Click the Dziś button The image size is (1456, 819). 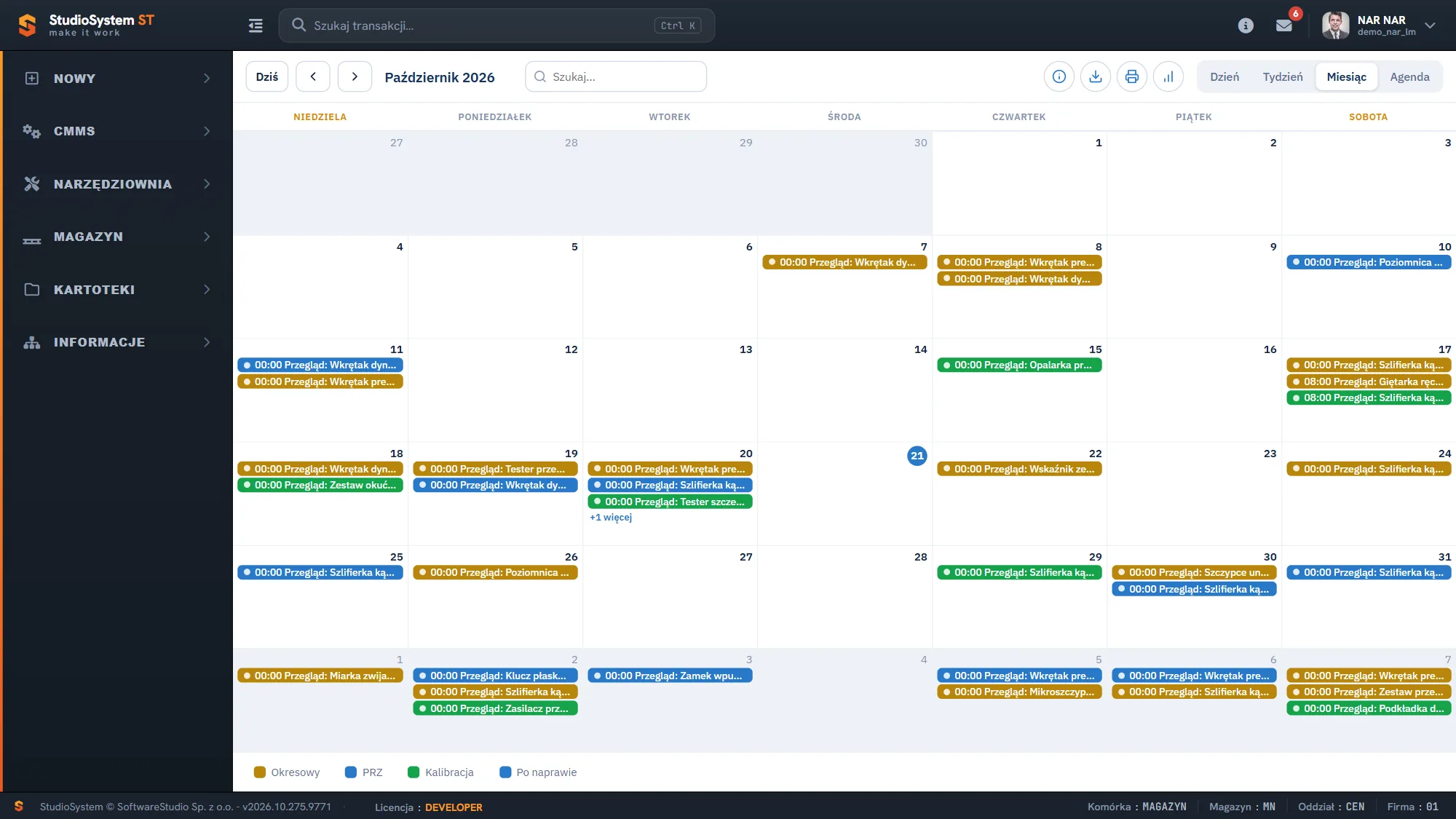(267, 76)
